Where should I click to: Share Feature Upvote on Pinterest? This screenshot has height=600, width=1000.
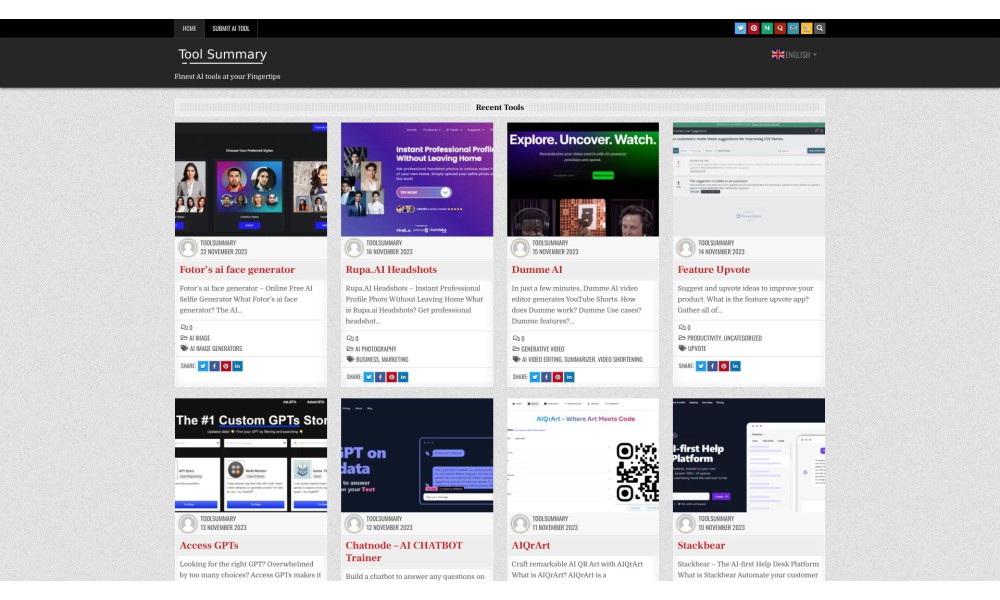point(723,366)
